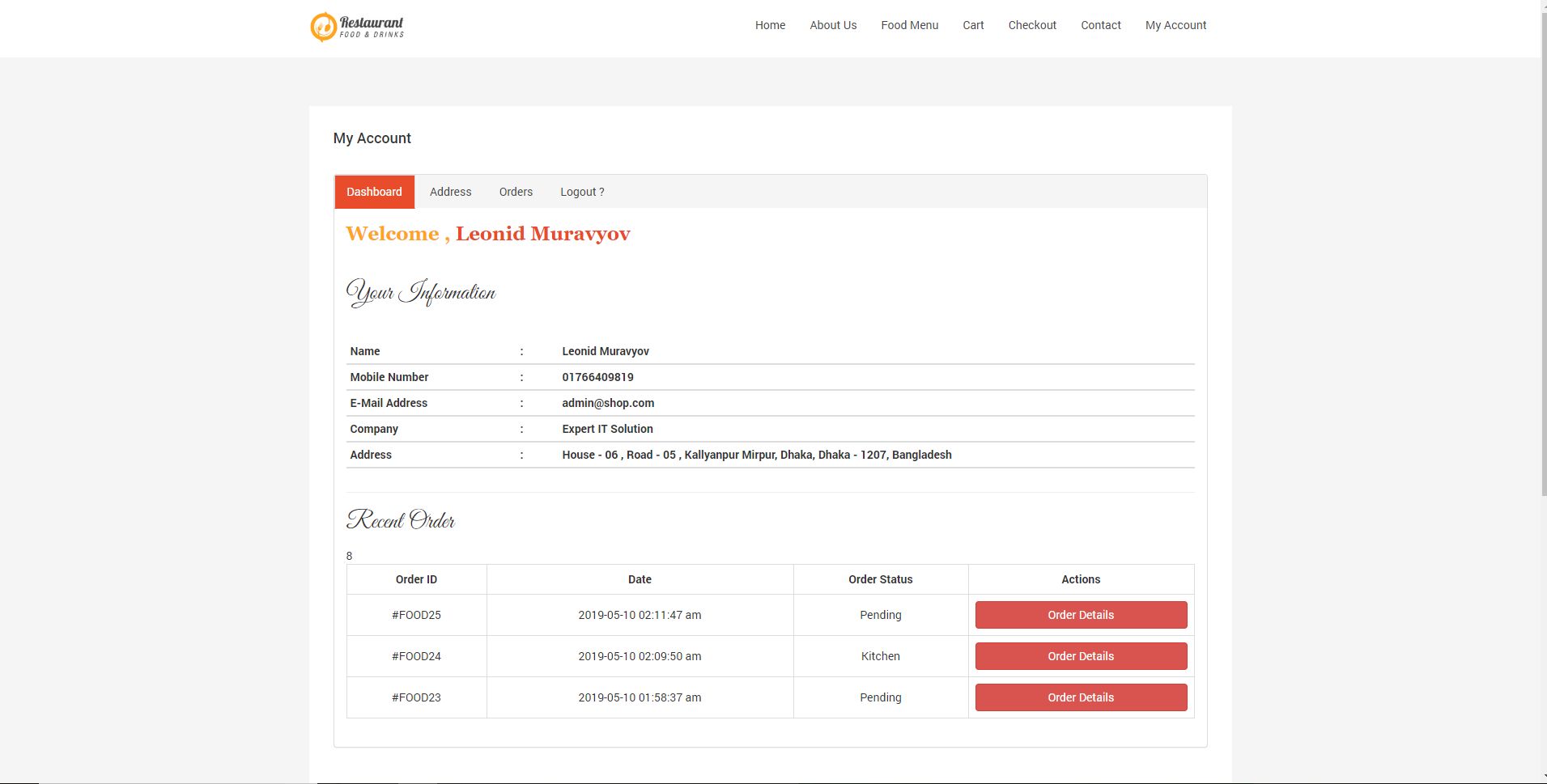
Task: Click the mobile number 01766409819
Action: click(597, 377)
